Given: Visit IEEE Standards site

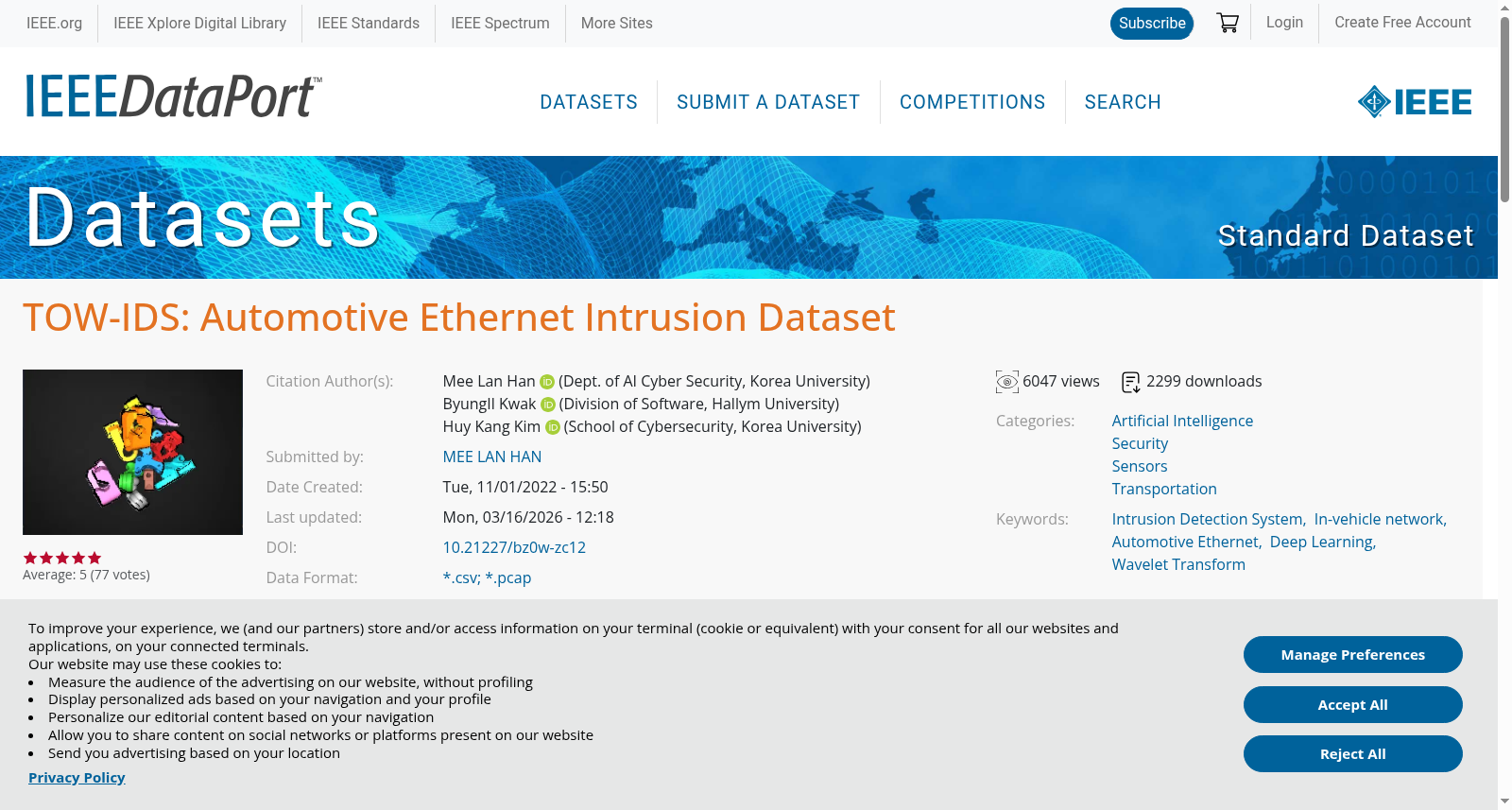Looking at the screenshot, I should click(369, 23).
